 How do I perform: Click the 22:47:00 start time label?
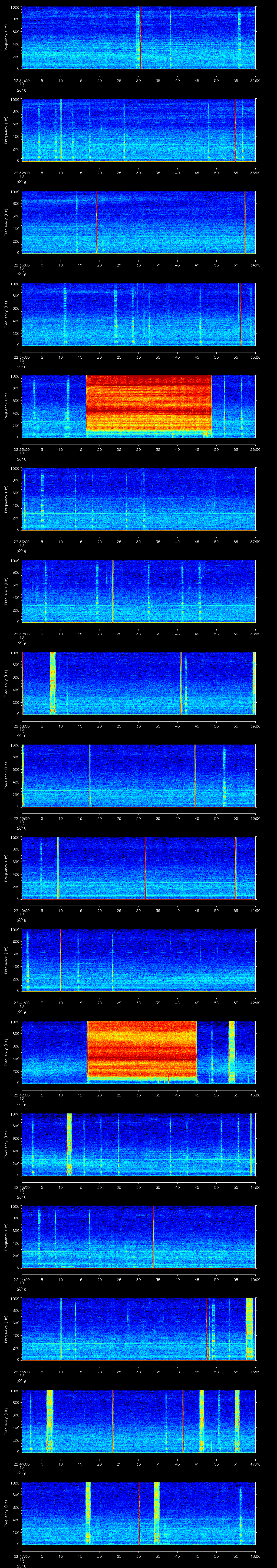click(x=22, y=1556)
